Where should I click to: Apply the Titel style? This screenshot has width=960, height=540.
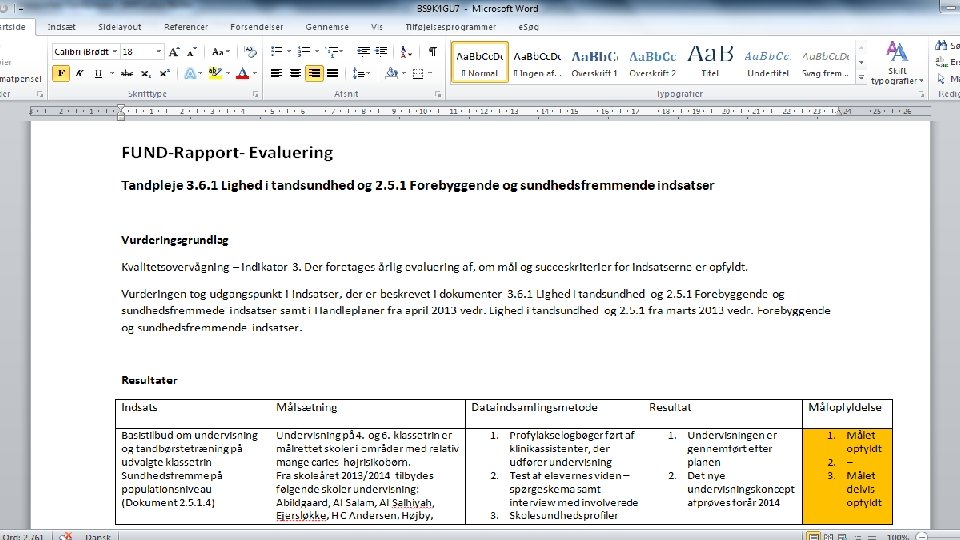pyautogui.click(x=710, y=62)
